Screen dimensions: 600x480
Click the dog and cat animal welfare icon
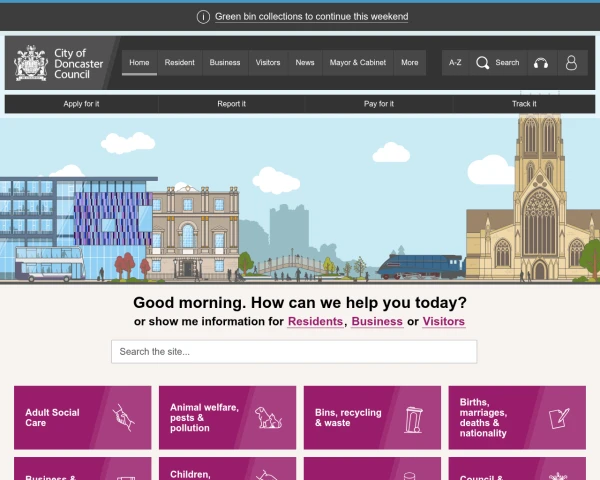pyautogui.click(x=268, y=417)
